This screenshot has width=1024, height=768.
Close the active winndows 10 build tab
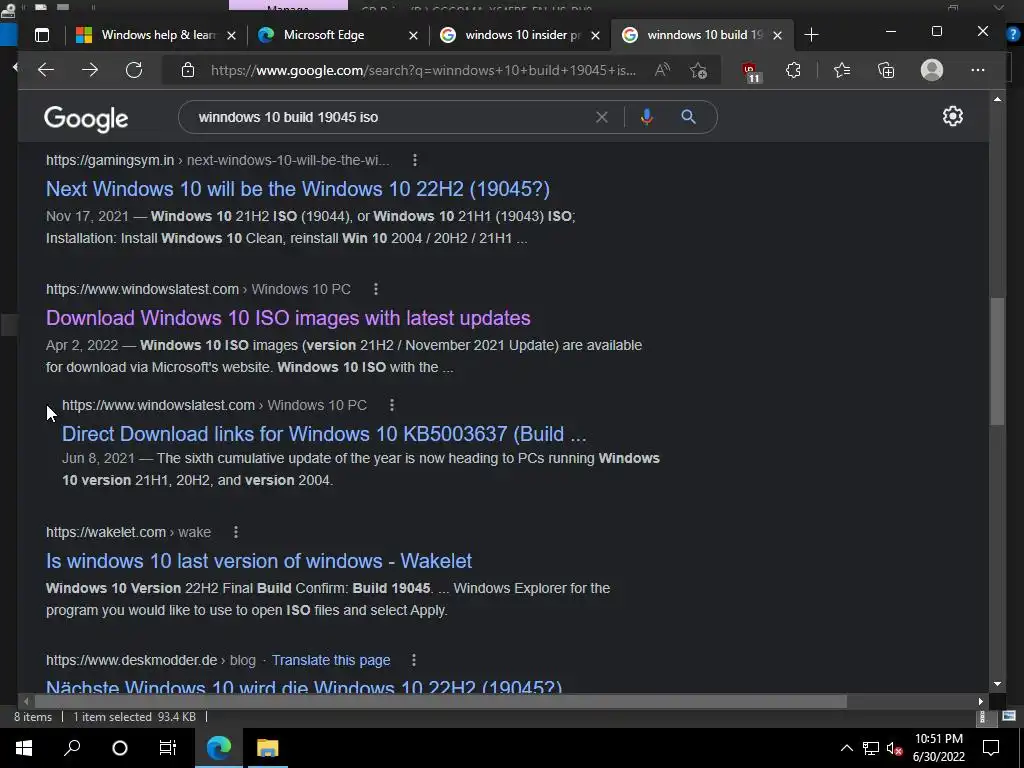pos(777,35)
